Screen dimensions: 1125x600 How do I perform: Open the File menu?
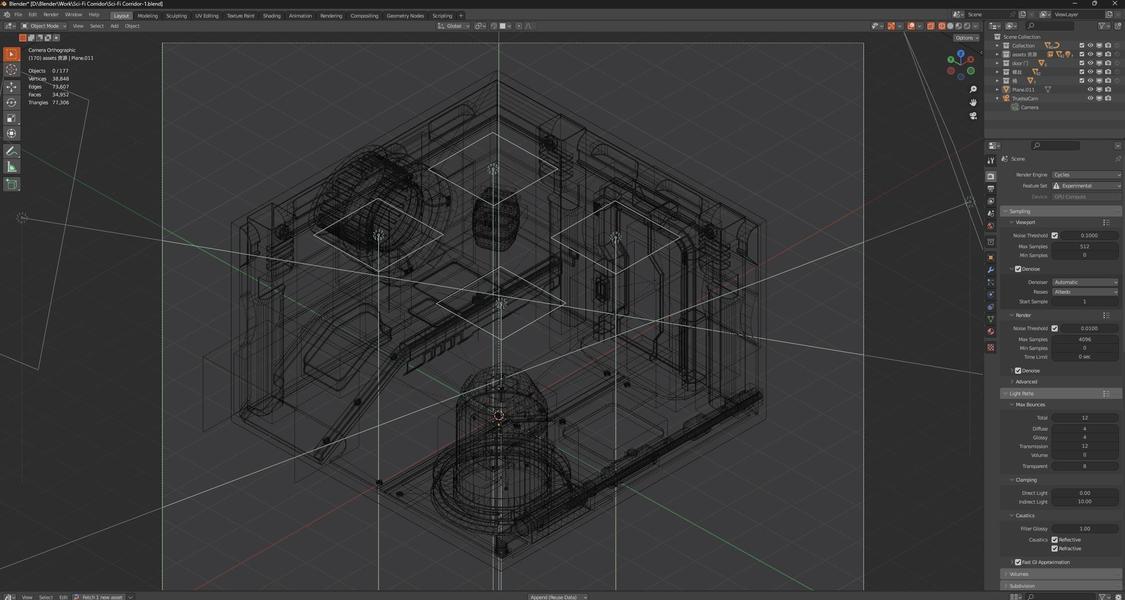[x=18, y=14]
